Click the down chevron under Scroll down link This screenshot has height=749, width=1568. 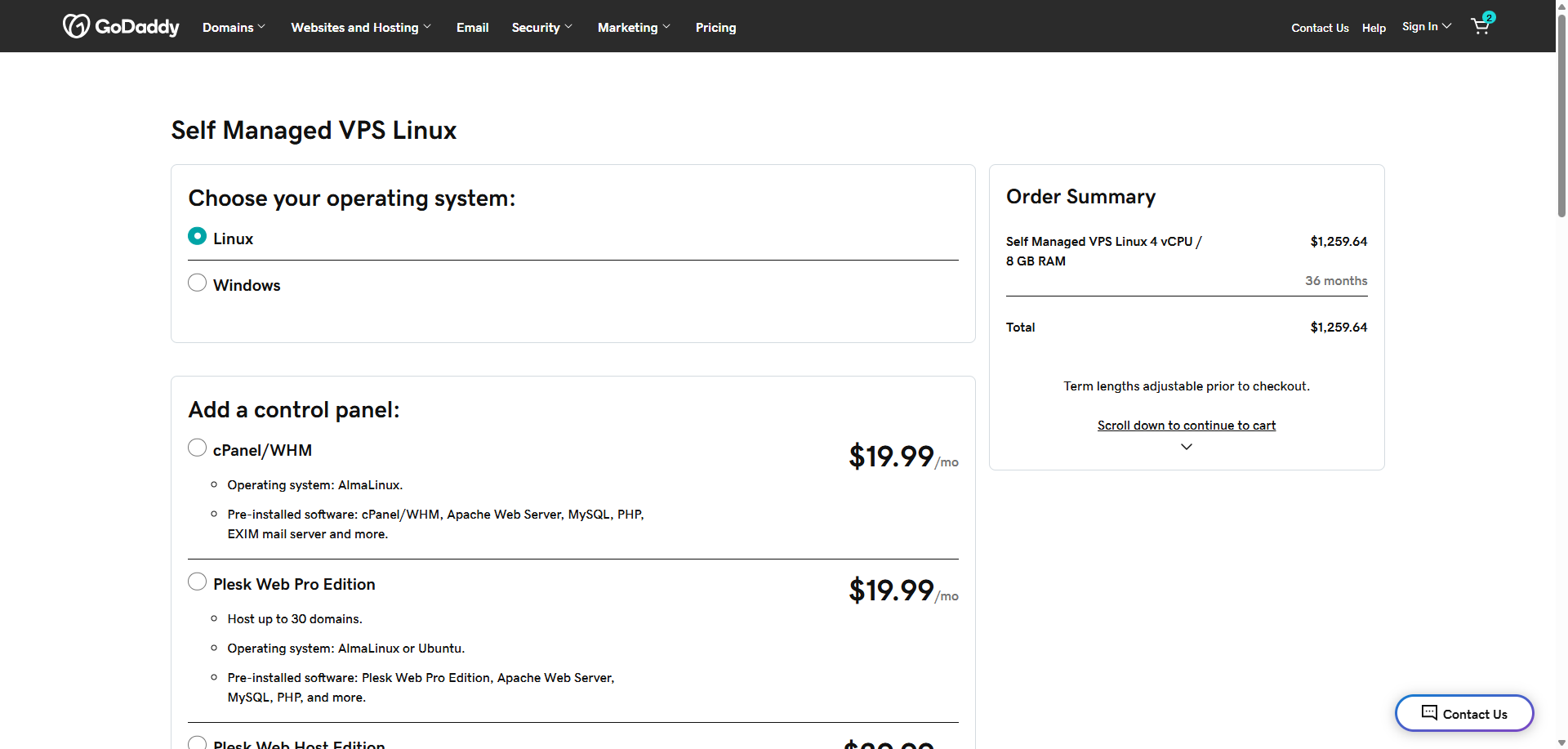pyautogui.click(x=1187, y=447)
